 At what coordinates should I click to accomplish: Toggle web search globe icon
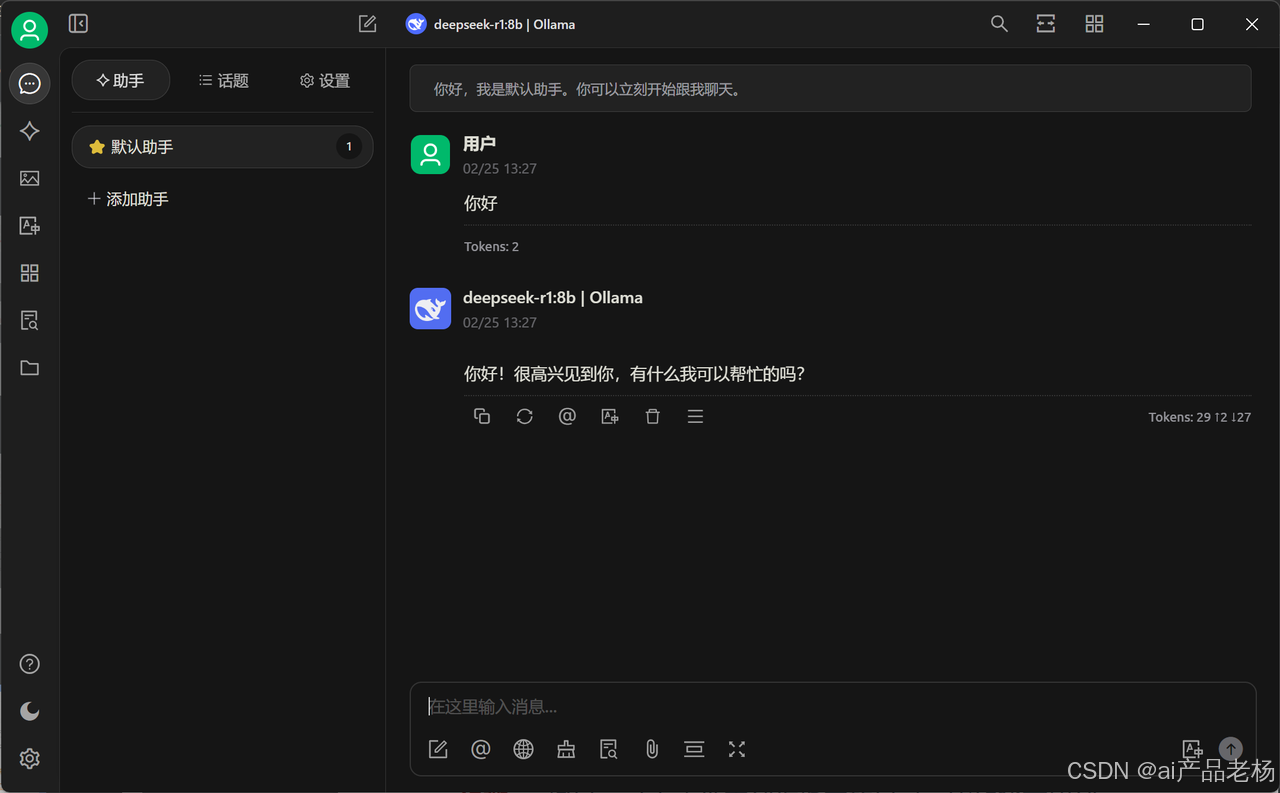click(524, 749)
